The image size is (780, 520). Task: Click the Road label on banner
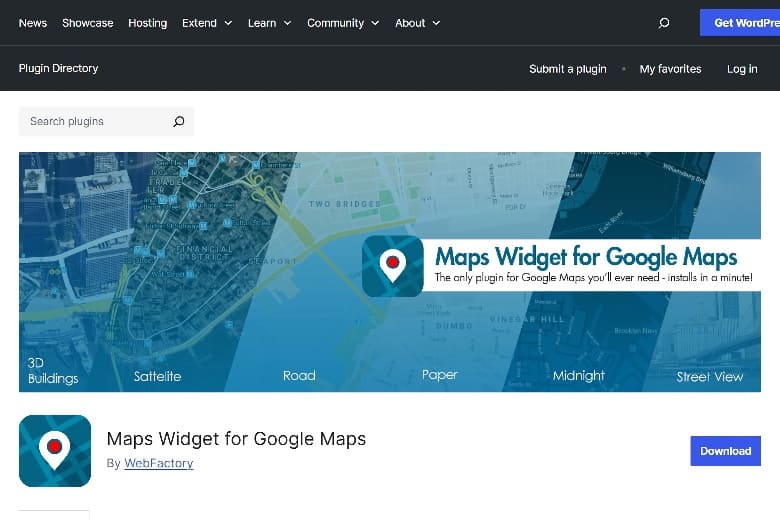(299, 375)
